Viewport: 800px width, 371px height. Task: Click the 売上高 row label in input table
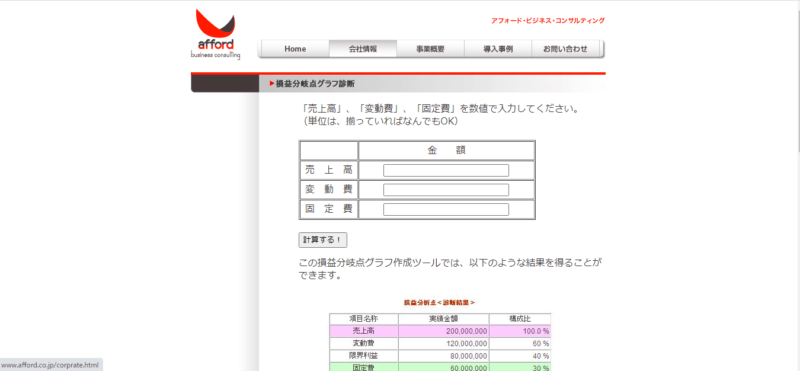329,170
